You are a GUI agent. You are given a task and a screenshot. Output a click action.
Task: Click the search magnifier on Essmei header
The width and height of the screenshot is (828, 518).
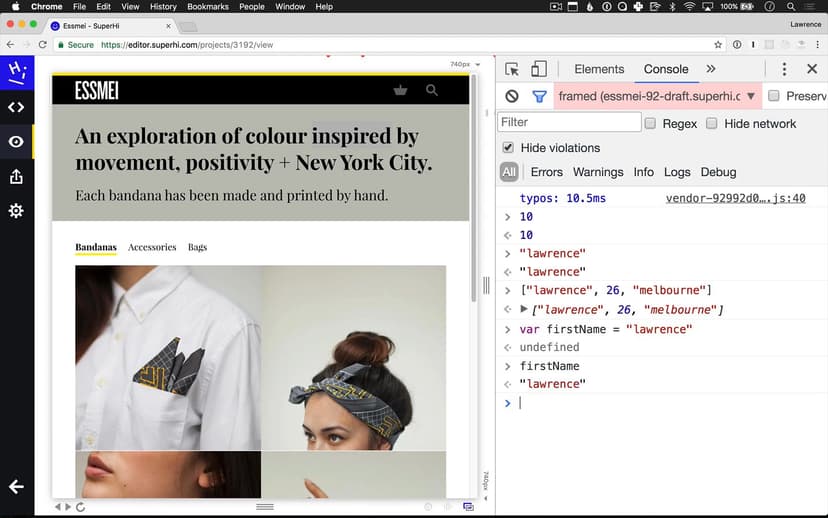[x=432, y=90]
